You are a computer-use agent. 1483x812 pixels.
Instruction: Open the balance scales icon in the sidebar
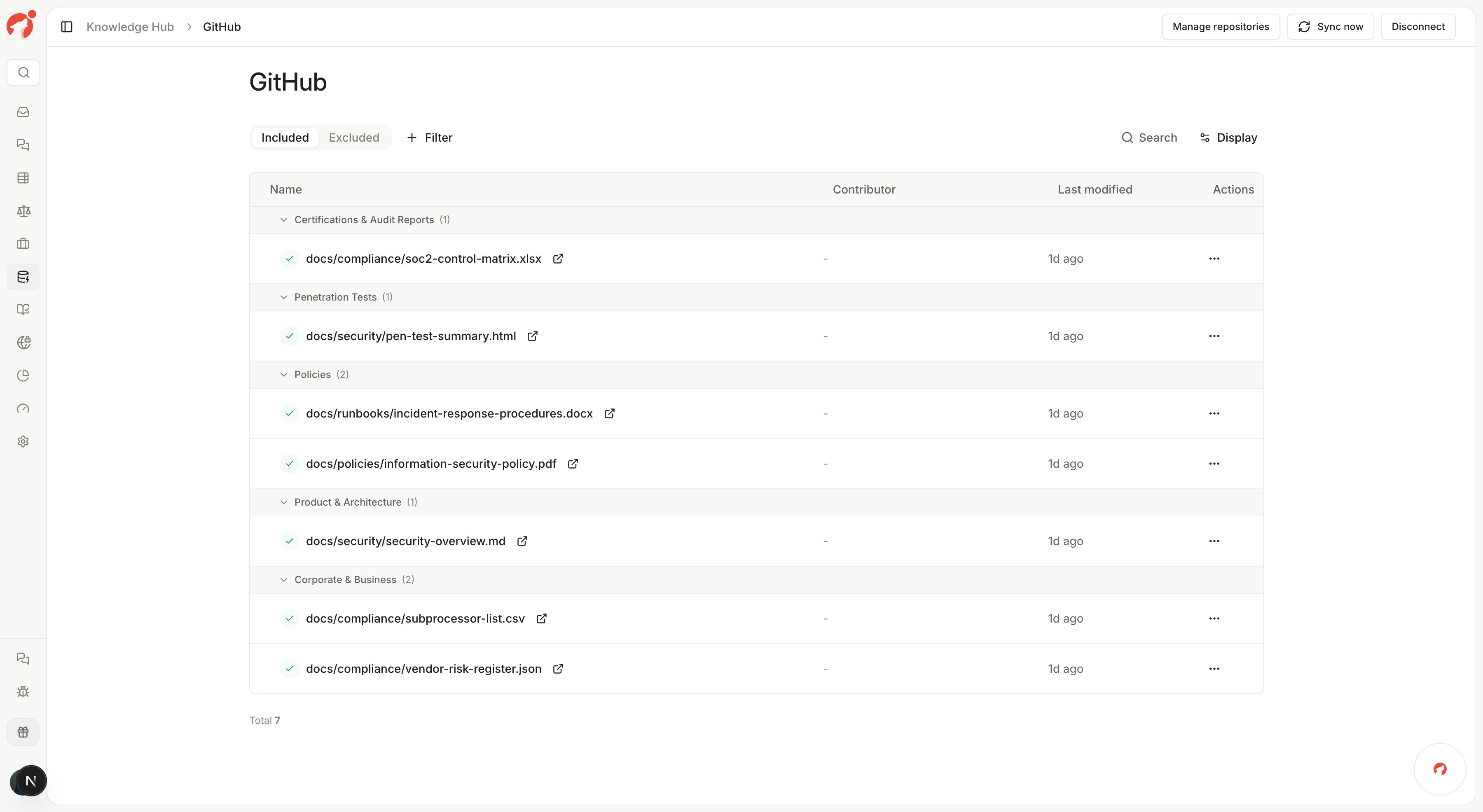point(23,211)
